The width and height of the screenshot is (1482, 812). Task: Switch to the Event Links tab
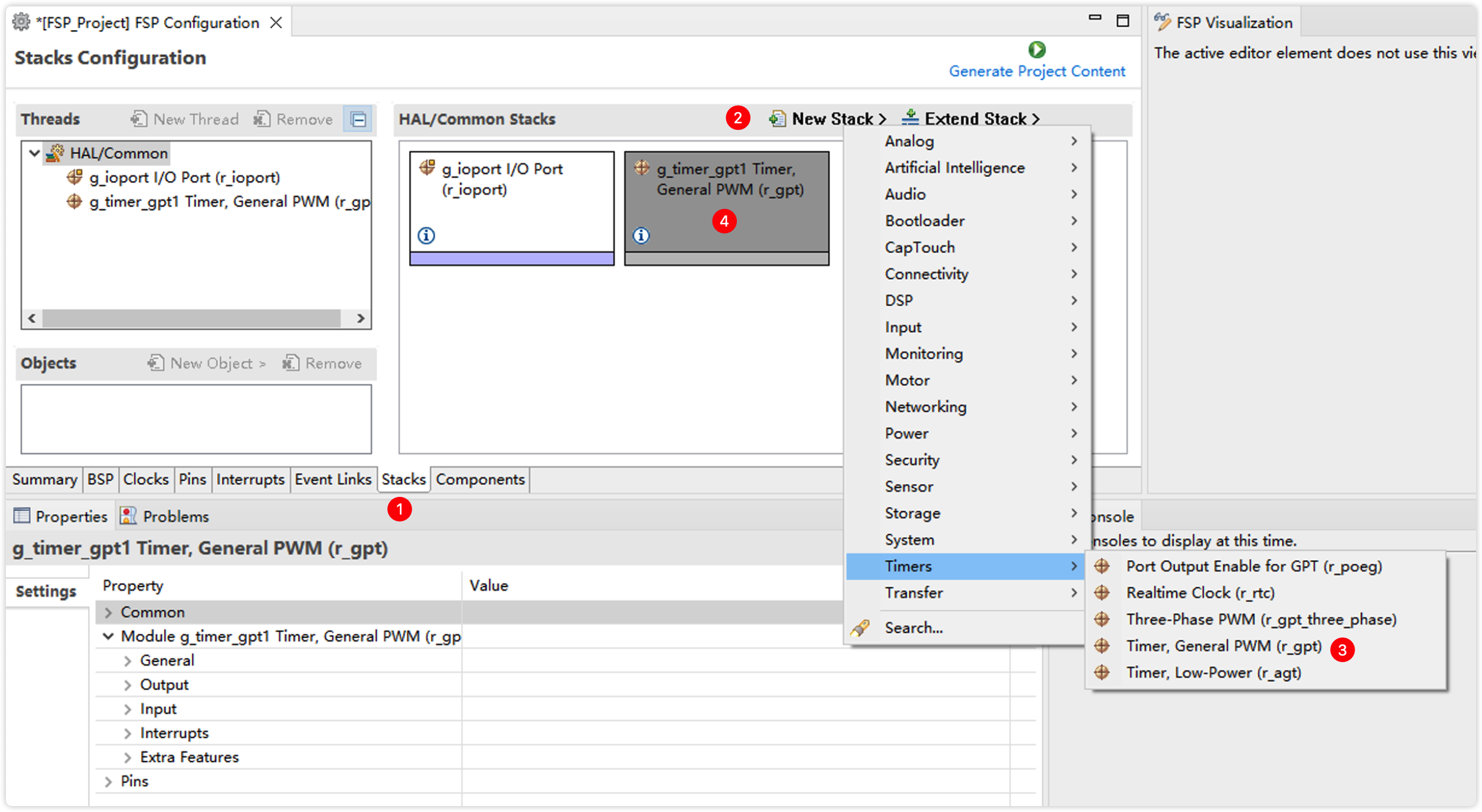[x=333, y=479]
